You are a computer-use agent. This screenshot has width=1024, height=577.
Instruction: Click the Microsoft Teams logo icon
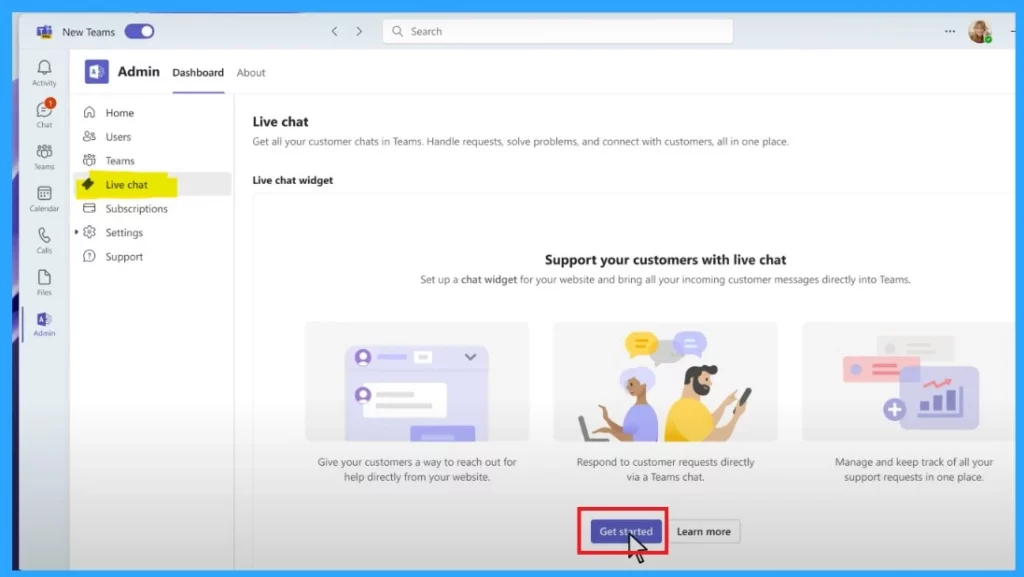(x=44, y=31)
